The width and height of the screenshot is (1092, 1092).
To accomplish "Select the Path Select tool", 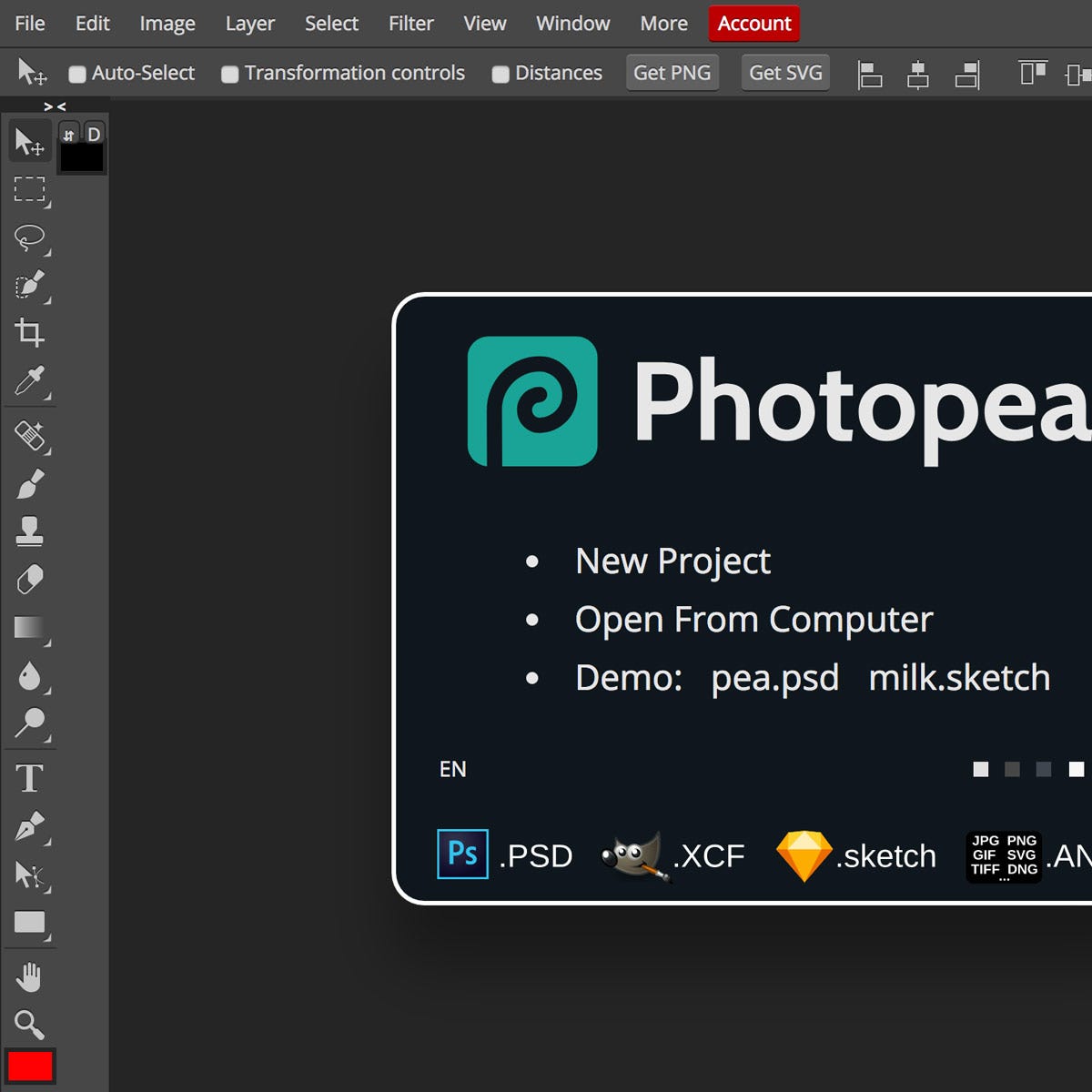I will coord(29,875).
